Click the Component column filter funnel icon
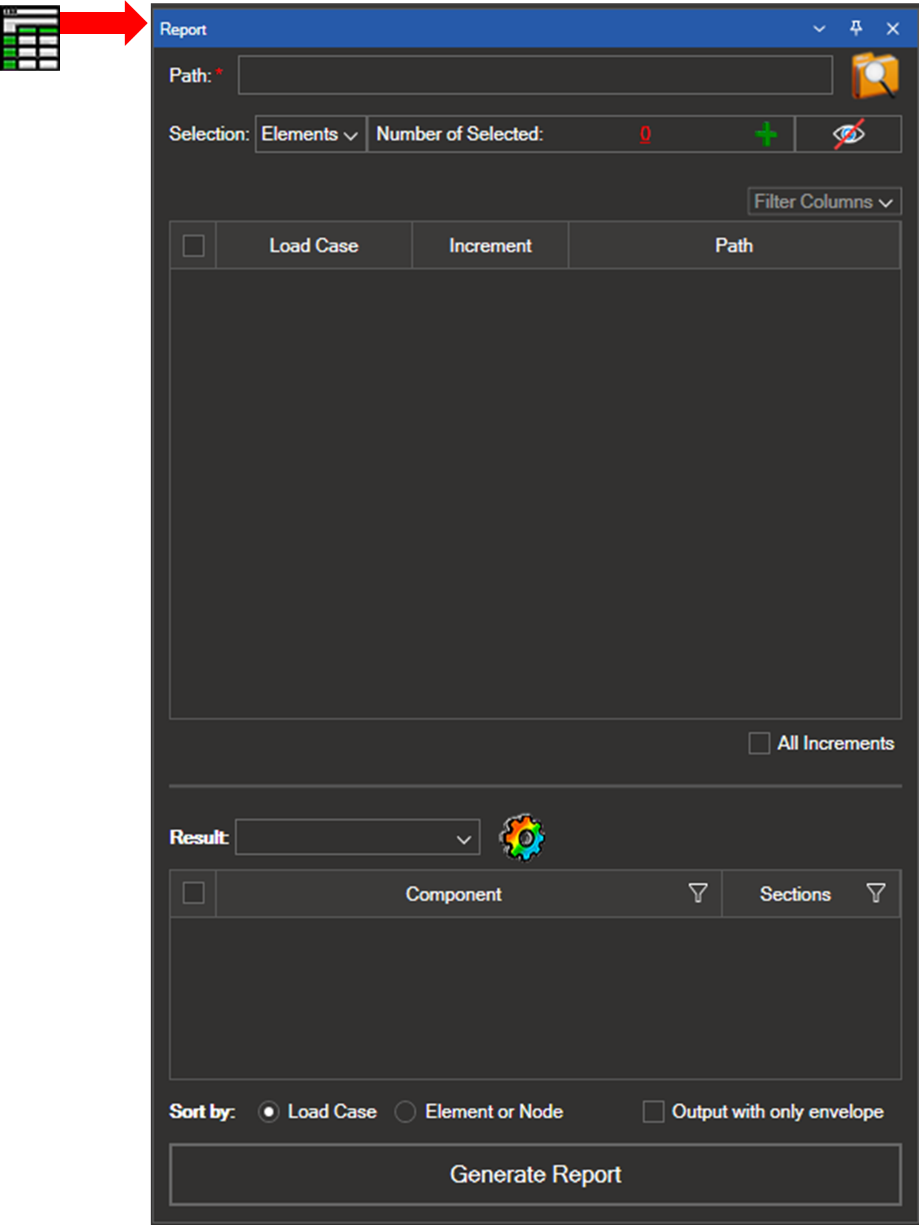 tap(698, 893)
